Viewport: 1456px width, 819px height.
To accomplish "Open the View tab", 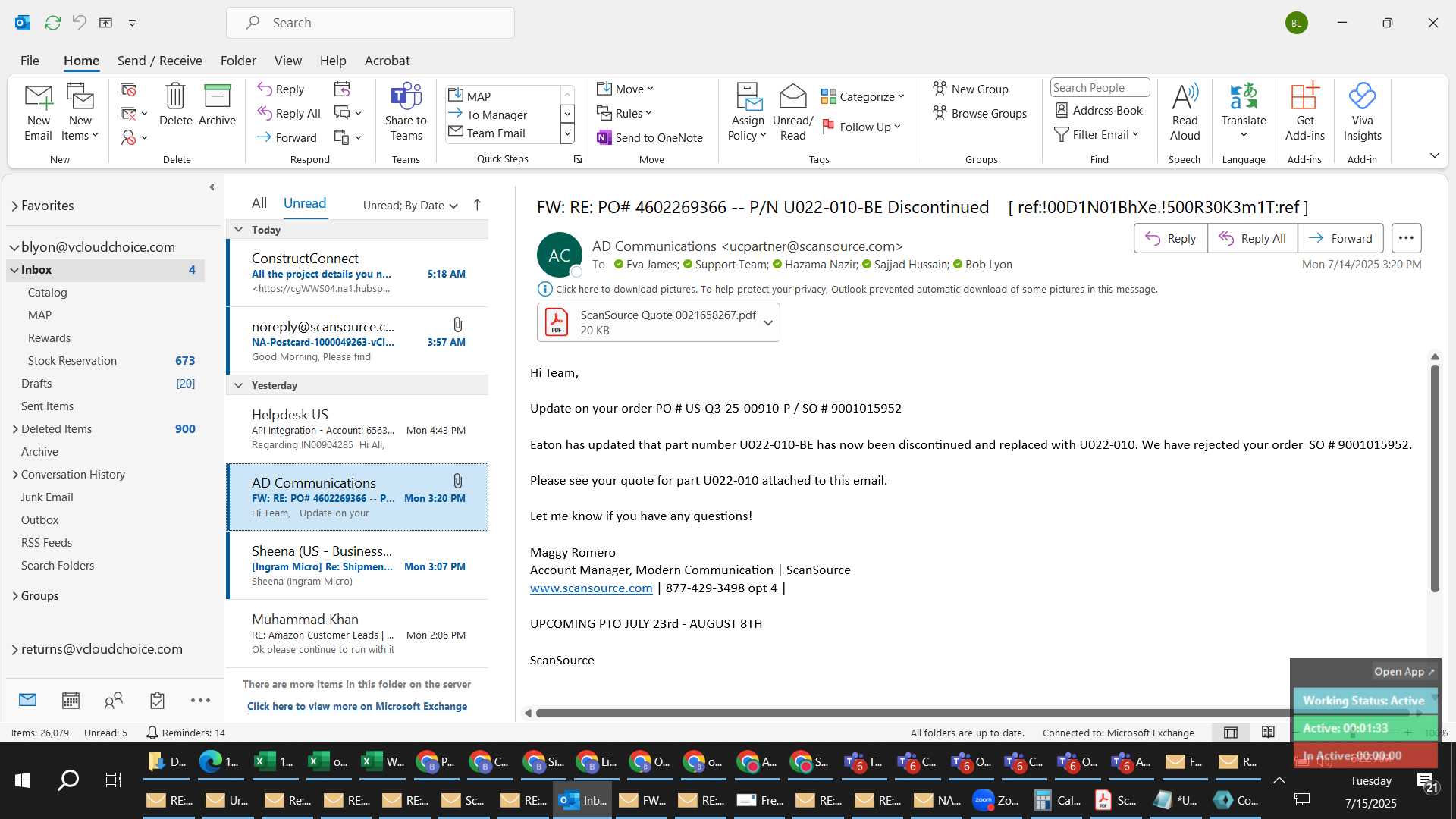I will point(287,61).
